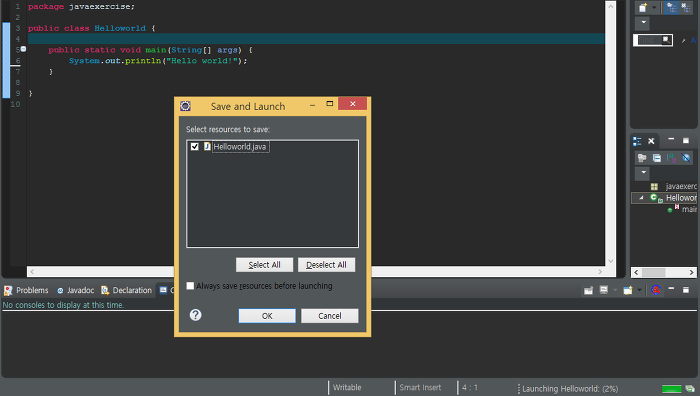Screen dimensions: 700x396
Task: Click Smart Insert status bar entry
Action: 420,388
